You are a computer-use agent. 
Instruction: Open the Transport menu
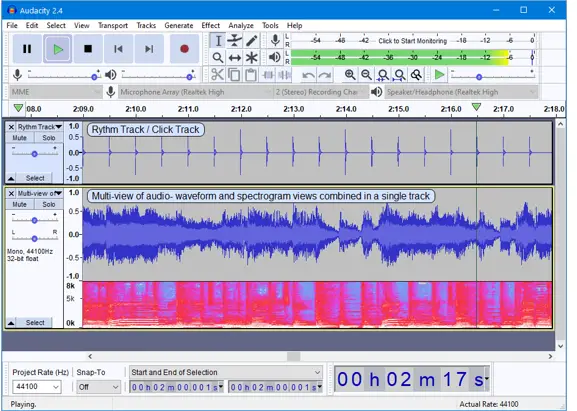tap(113, 25)
